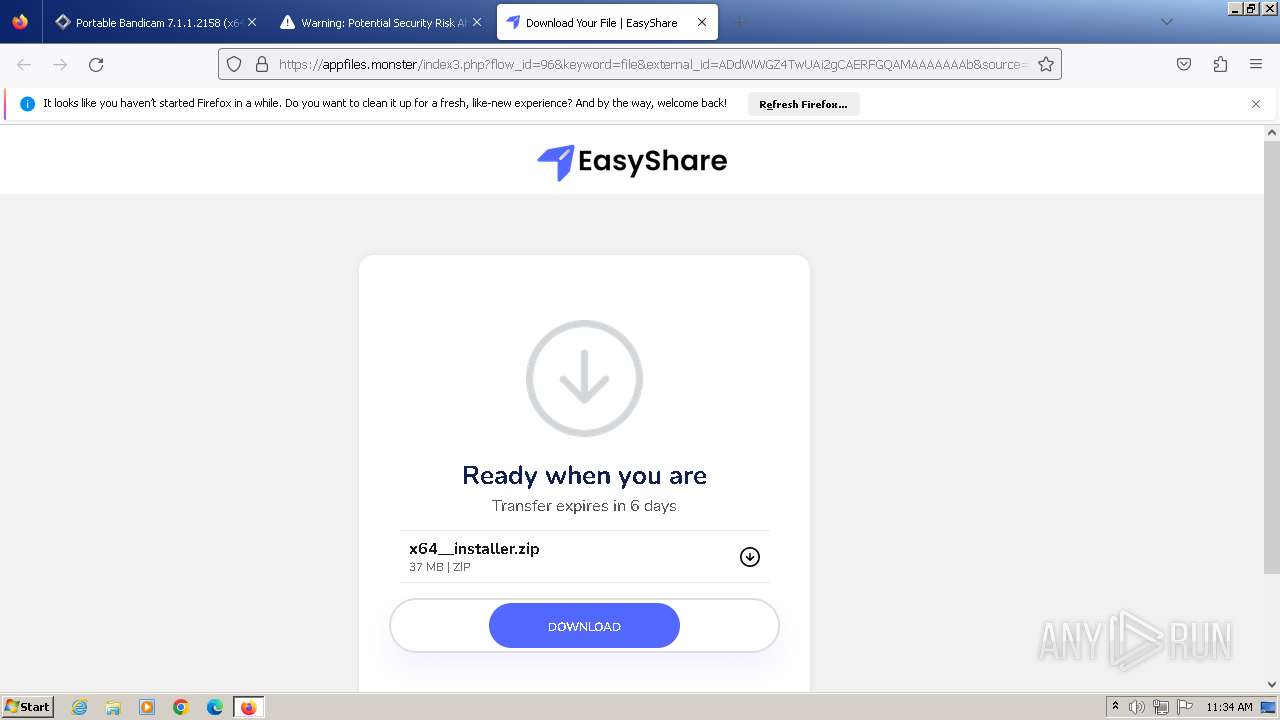Bookmark this page with the star icon
The image size is (1280, 720).
coord(1046,64)
